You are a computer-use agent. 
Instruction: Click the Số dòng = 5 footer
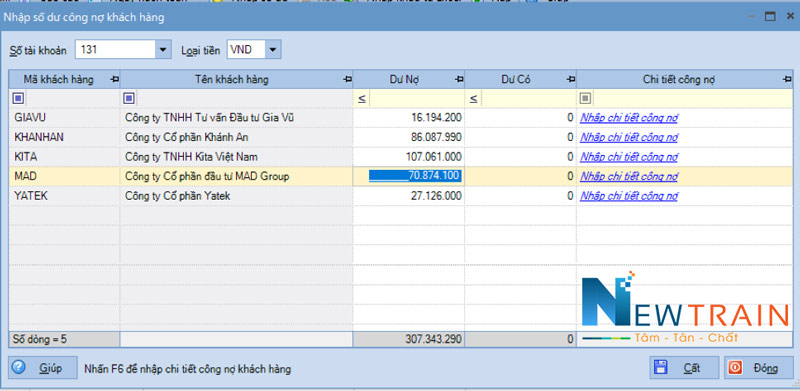click(40, 339)
